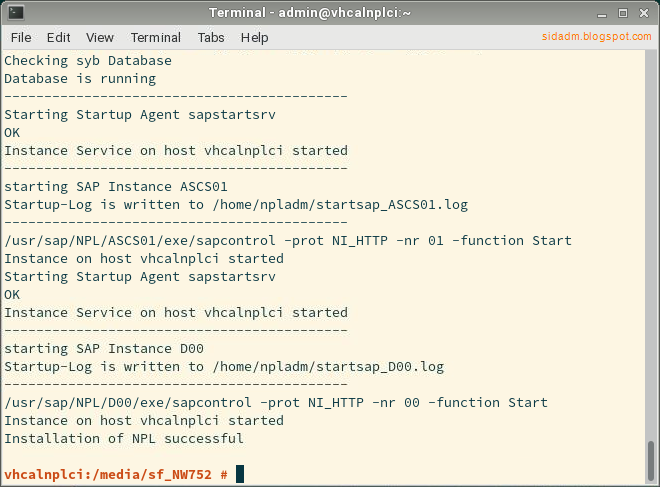Open the Edit menu
The height and width of the screenshot is (487, 660).
[x=59, y=37]
